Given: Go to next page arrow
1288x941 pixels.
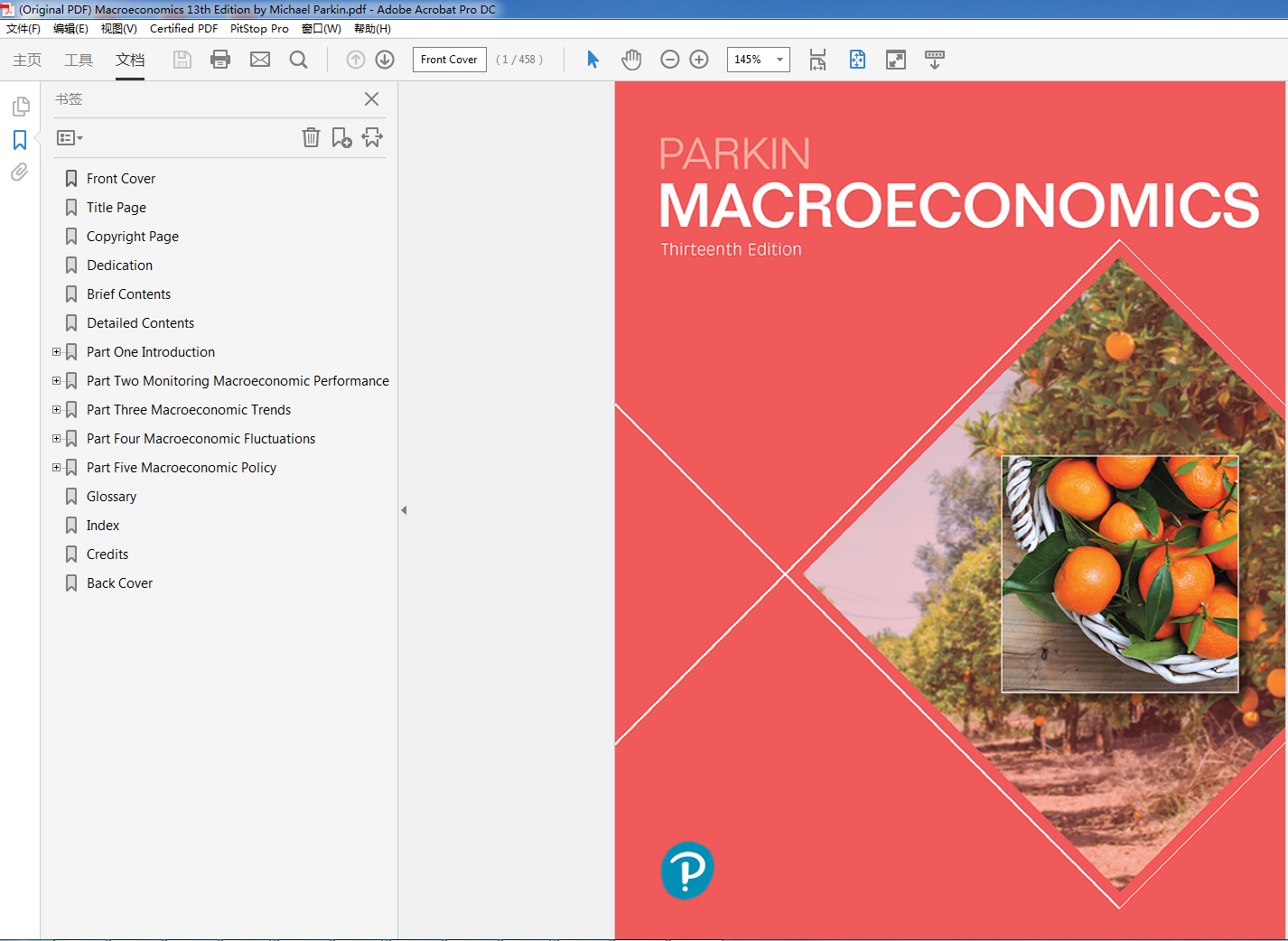Looking at the screenshot, I should tap(385, 60).
